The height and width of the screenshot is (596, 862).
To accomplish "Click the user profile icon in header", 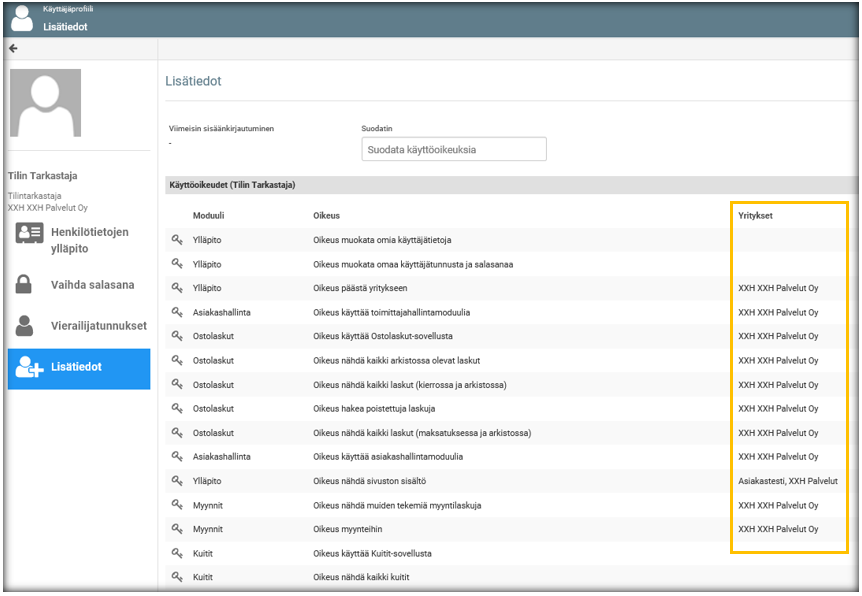I will coord(22,19).
